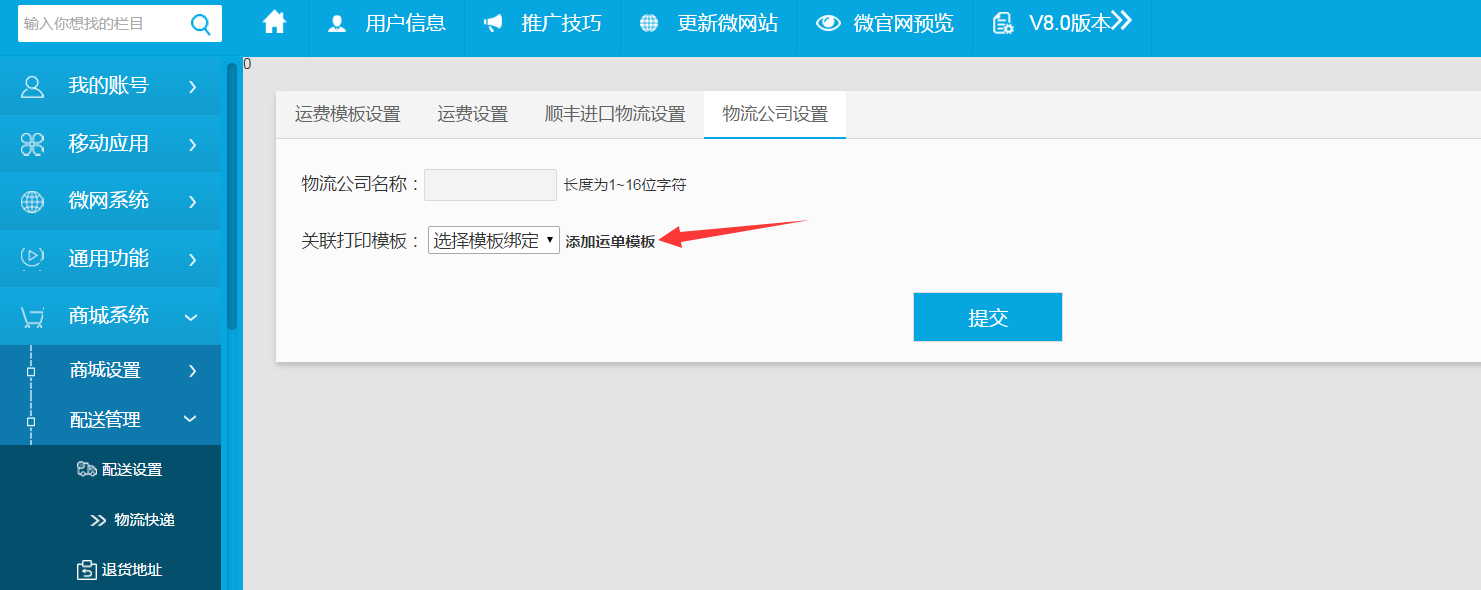Image resolution: width=1481 pixels, height=590 pixels.
Task: Click the home icon in top bar
Action: pos(274,23)
